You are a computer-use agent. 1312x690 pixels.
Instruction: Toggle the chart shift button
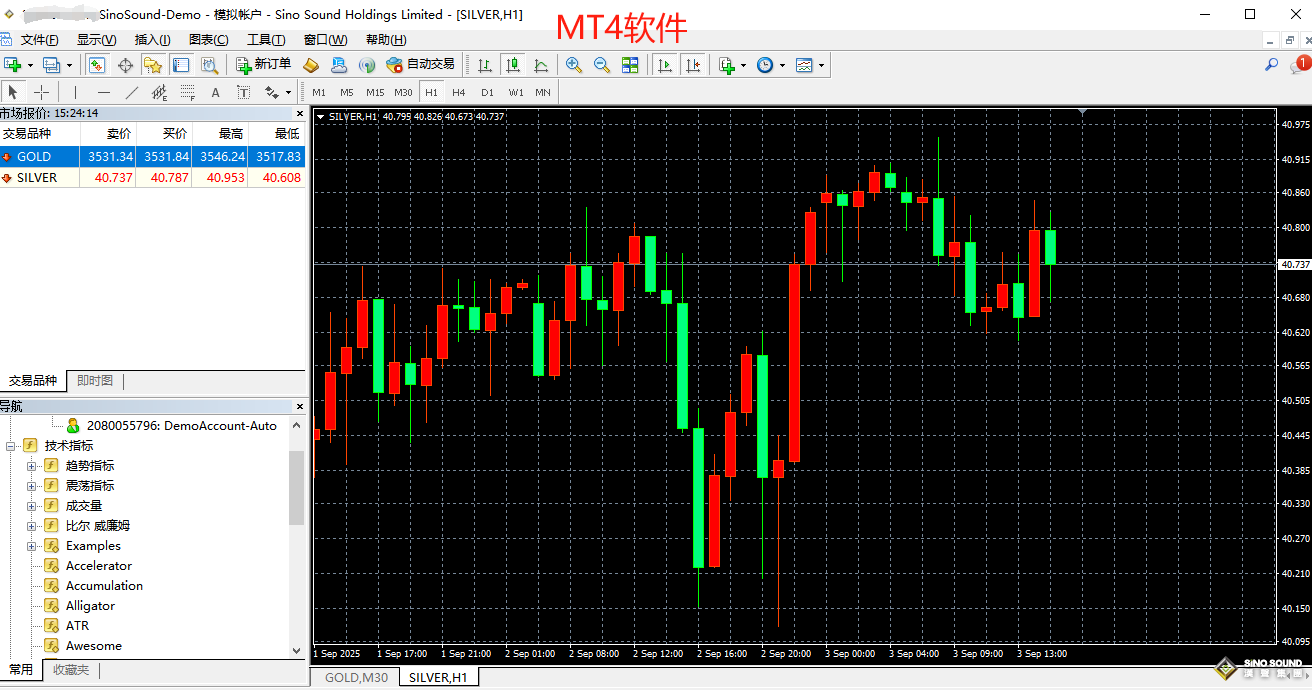tap(692, 65)
